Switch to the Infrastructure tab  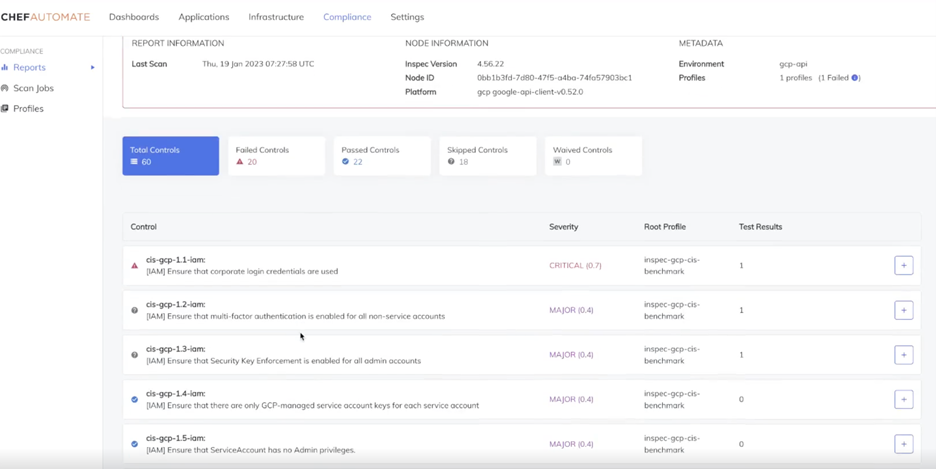pos(276,17)
